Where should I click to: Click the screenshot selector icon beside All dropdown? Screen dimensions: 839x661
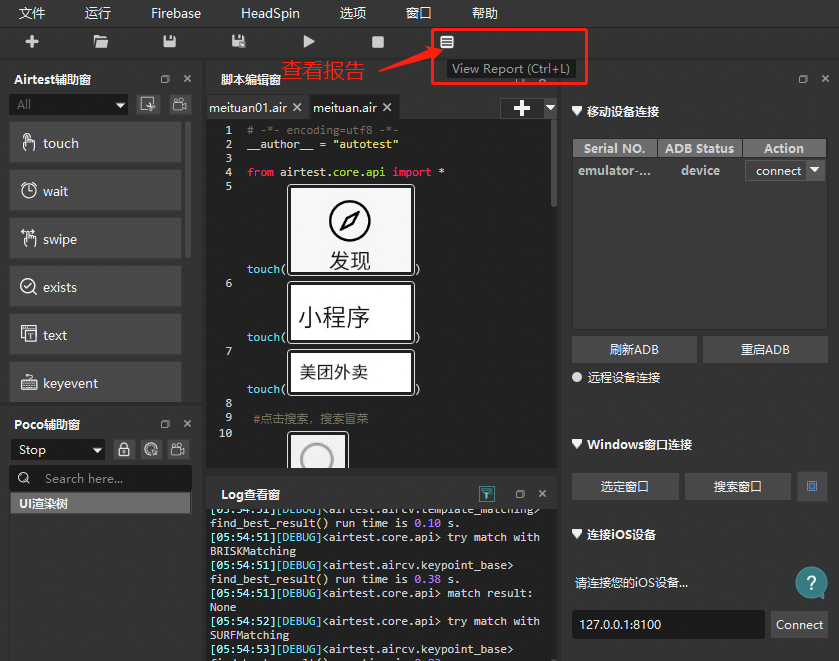click(x=148, y=104)
